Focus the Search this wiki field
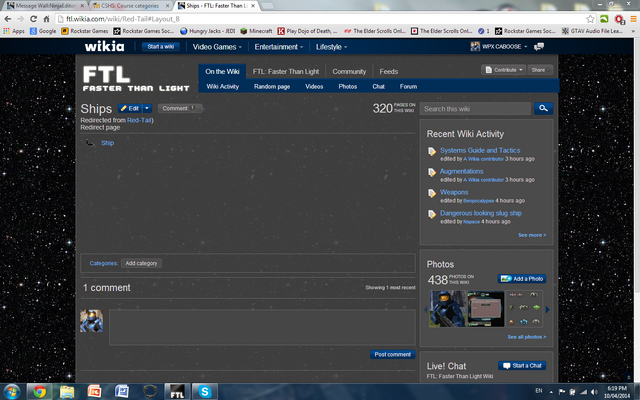 476,109
